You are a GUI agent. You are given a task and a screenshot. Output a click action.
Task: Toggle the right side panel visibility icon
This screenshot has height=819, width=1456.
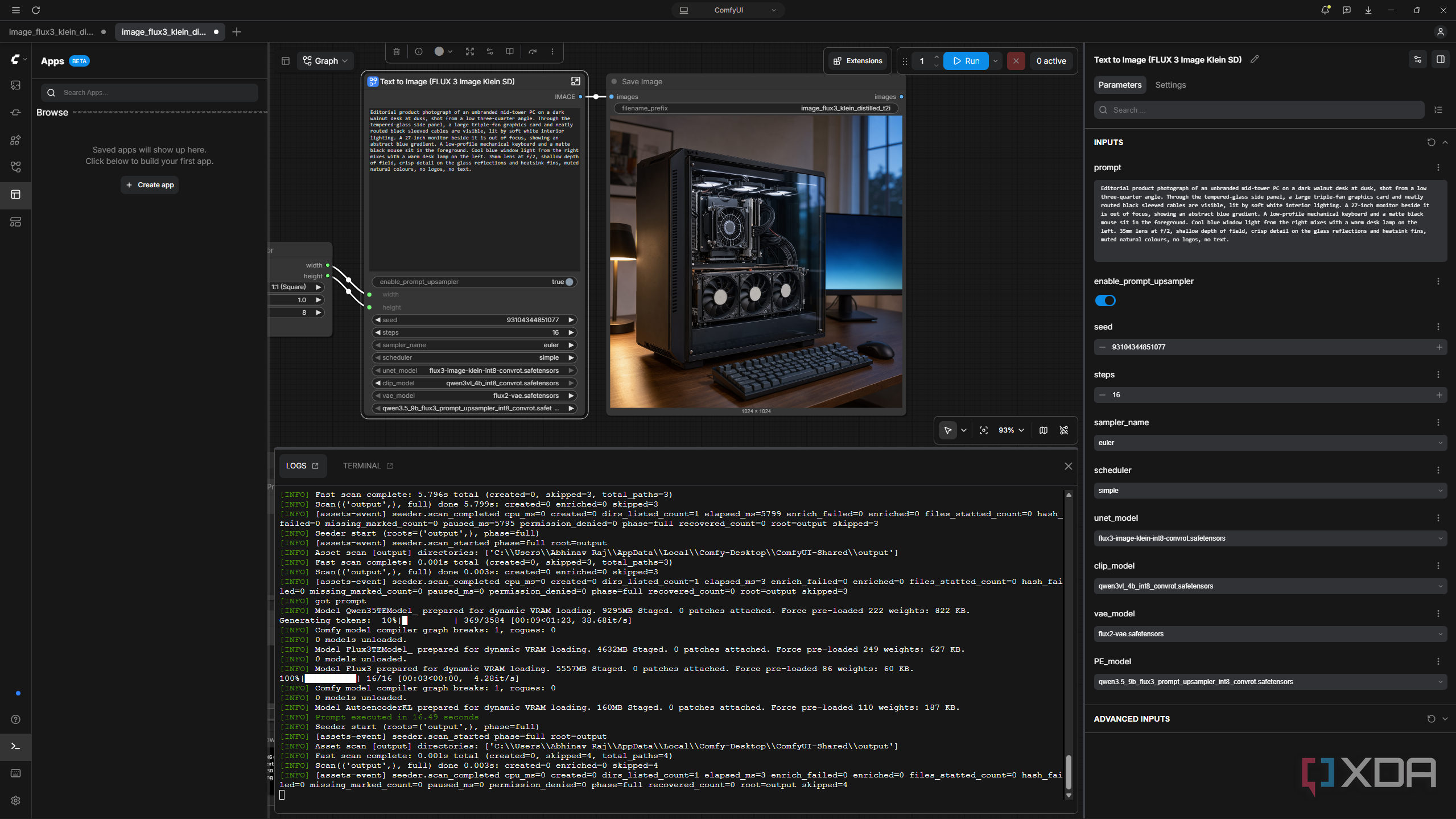[x=1441, y=59]
